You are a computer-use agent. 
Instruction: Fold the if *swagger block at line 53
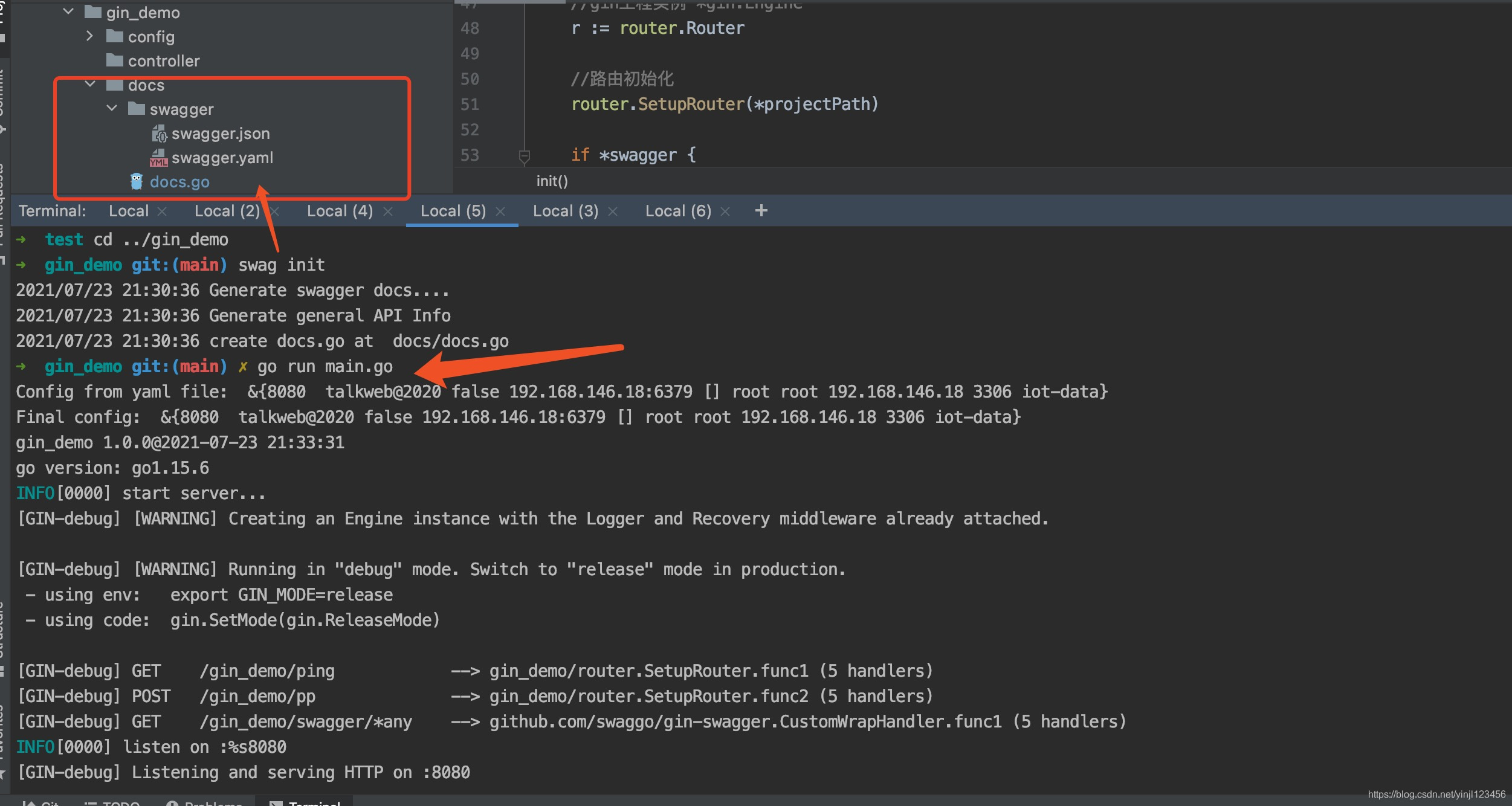point(525,156)
